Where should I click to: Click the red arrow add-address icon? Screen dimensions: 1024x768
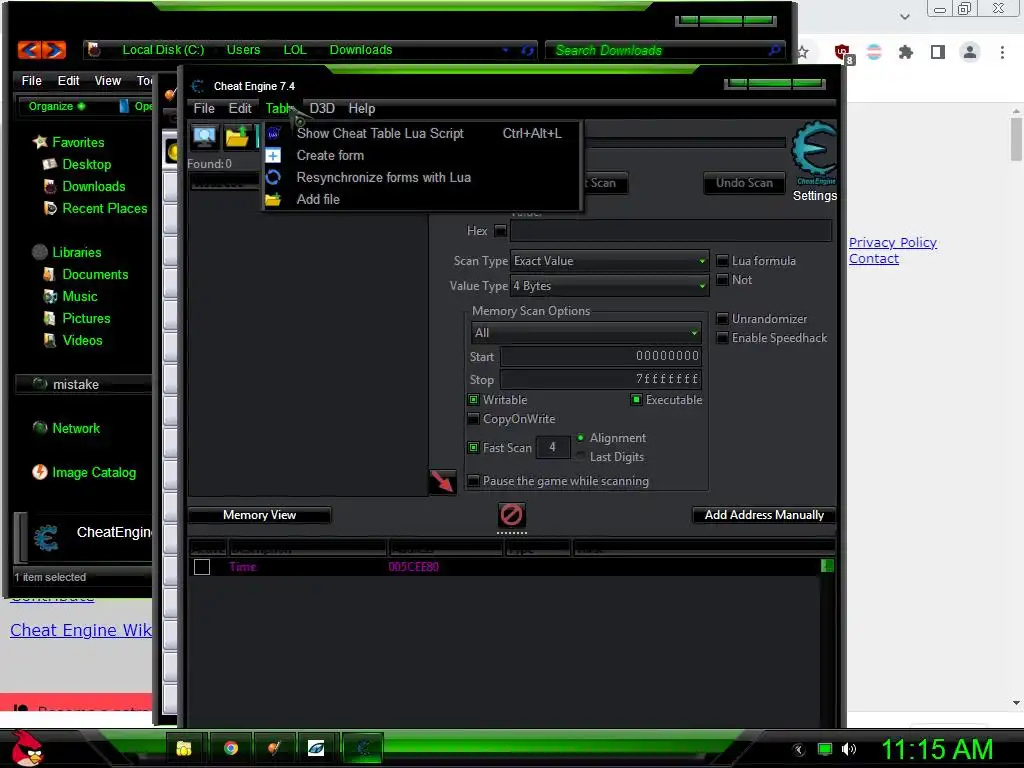point(442,481)
